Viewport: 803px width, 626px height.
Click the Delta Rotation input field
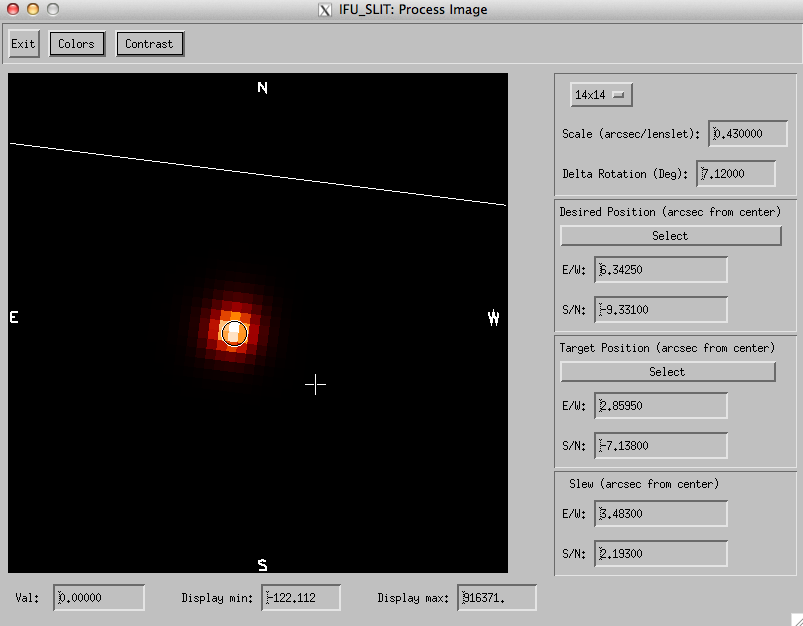(x=736, y=174)
